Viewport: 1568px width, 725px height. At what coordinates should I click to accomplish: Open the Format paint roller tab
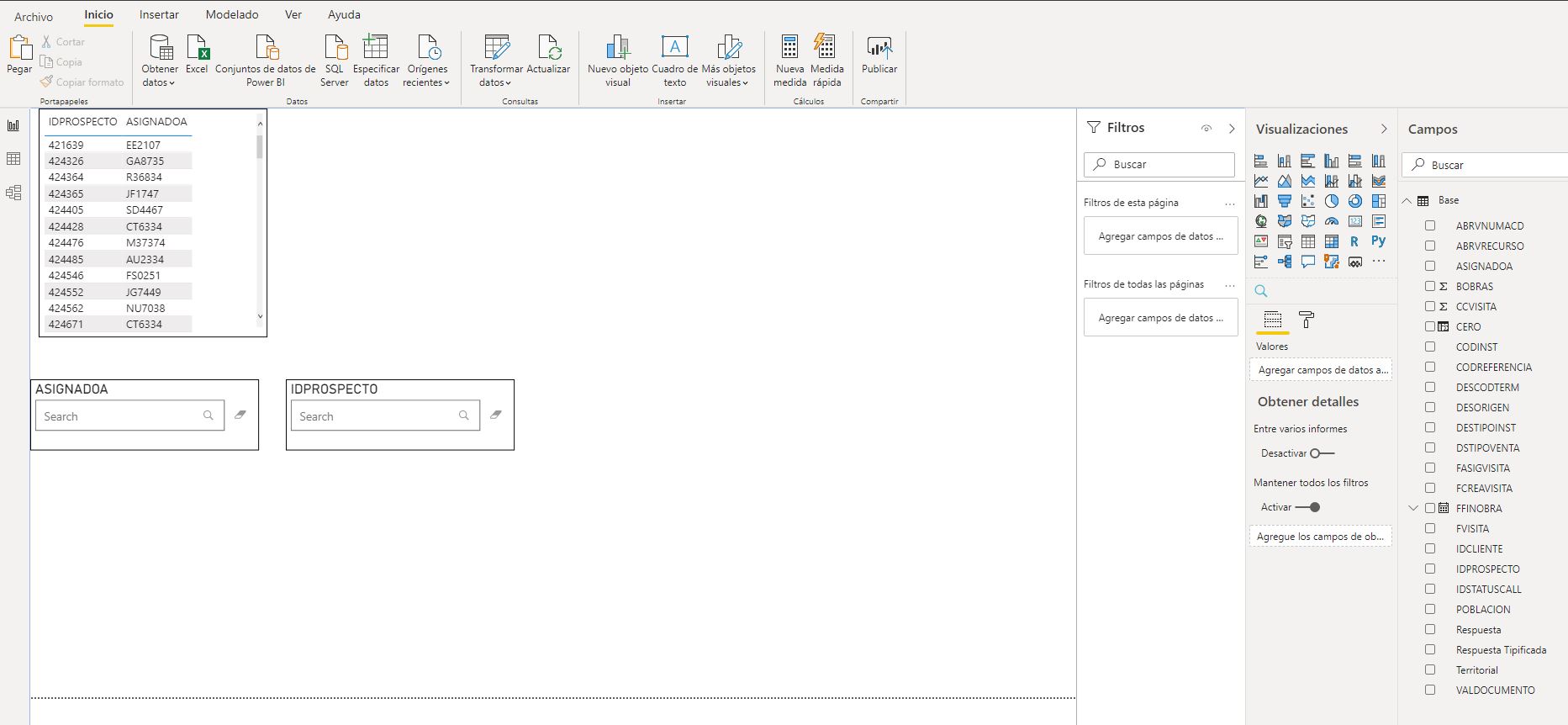[x=1307, y=320]
